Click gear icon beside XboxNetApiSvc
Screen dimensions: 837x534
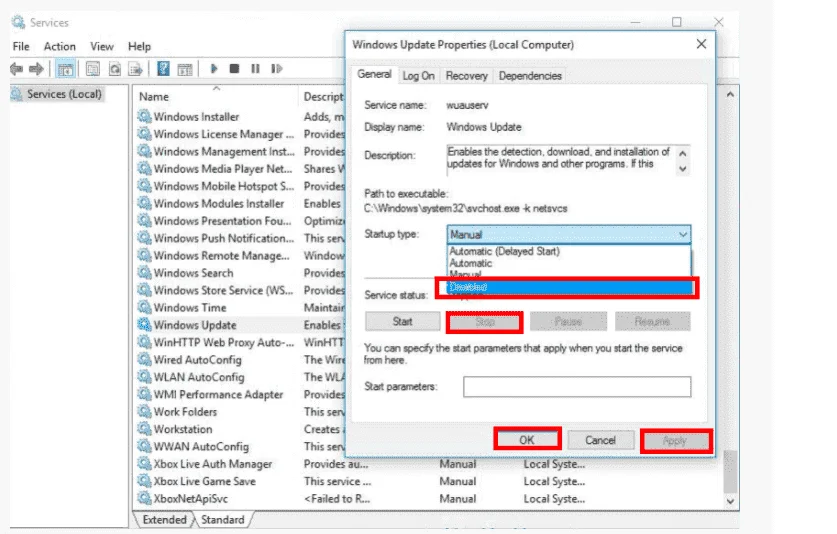pos(144,498)
